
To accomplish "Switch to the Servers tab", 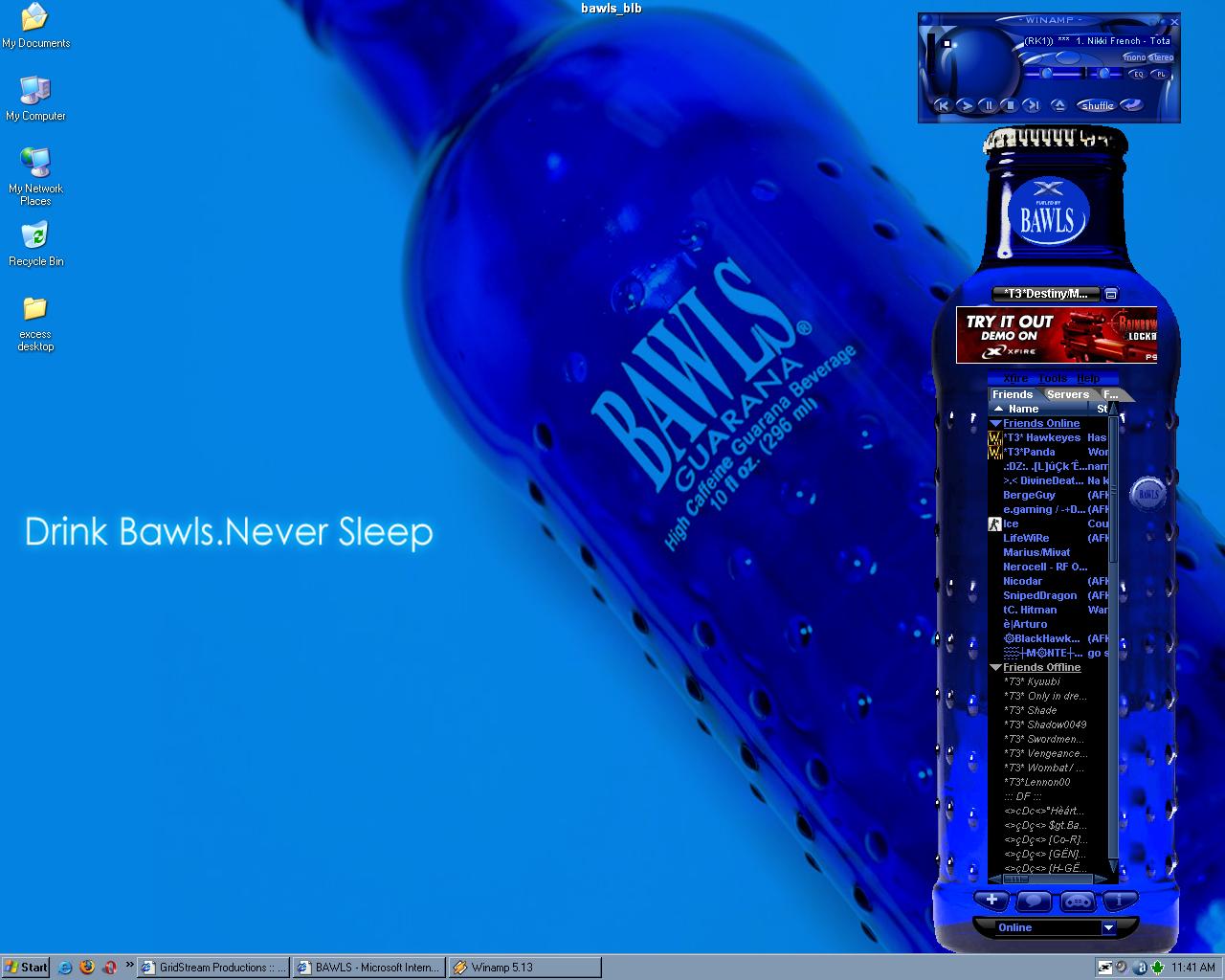I will click(x=1067, y=394).
